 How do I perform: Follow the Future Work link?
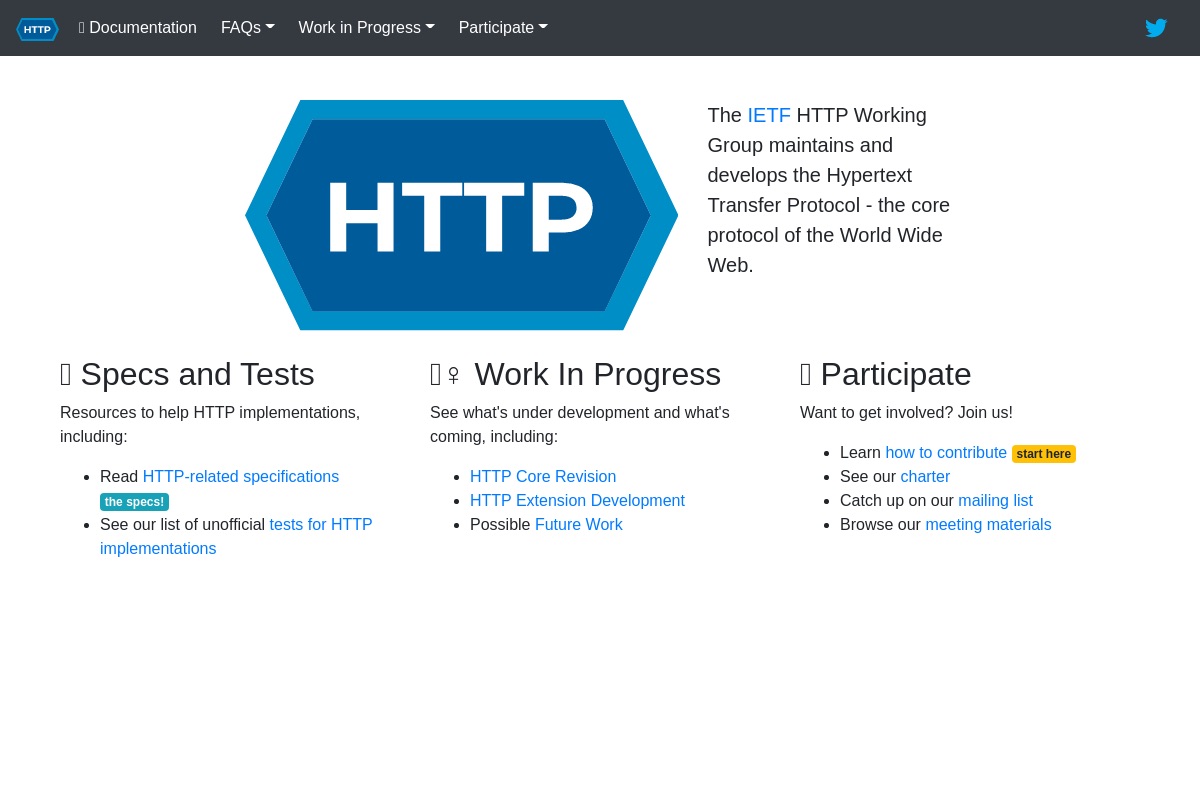coord(579,525)
